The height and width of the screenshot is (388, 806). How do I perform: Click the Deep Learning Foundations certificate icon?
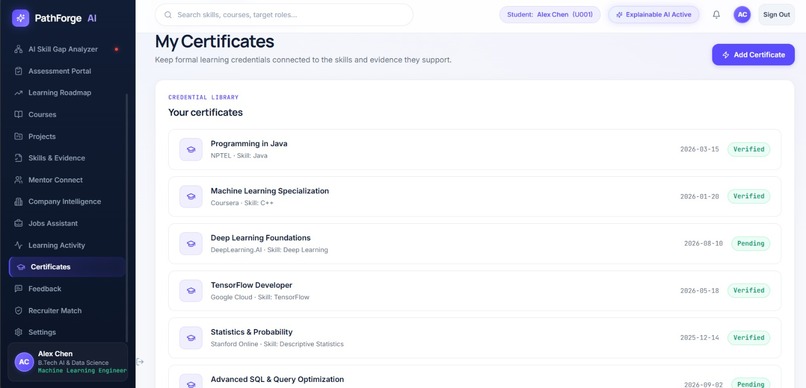coord(191,244)
